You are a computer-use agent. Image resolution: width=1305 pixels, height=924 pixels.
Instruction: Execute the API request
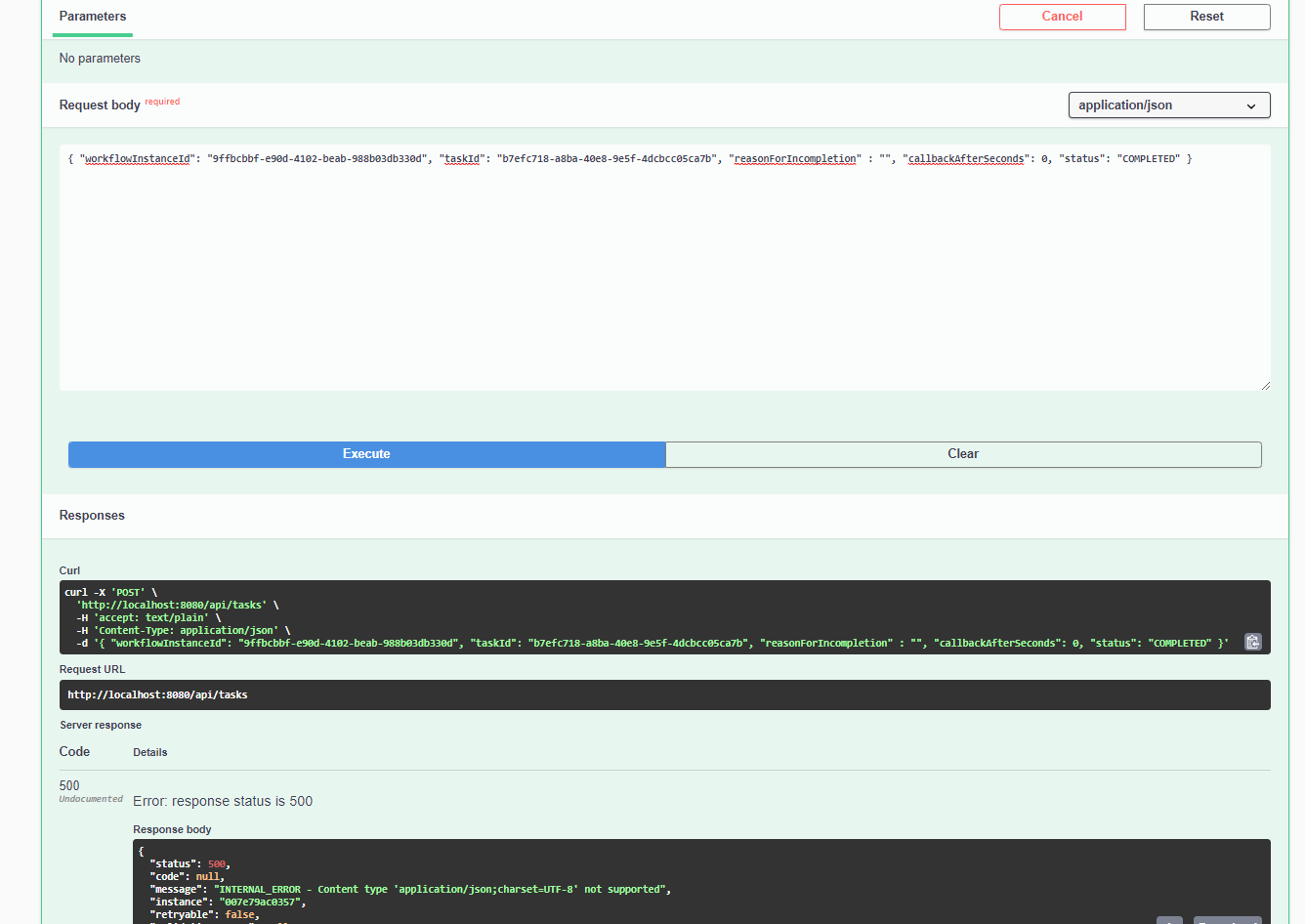(x=366, y=454)
